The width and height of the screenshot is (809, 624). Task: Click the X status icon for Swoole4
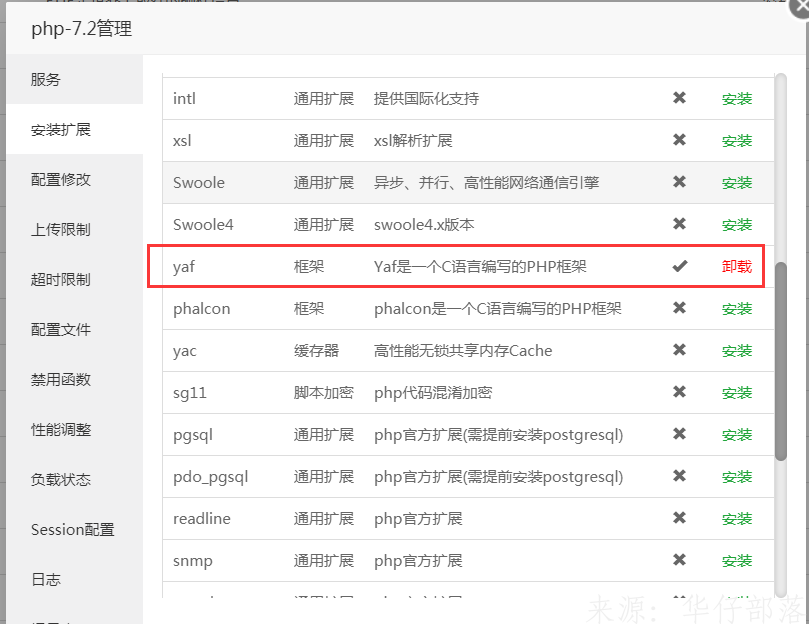(679, 224)
